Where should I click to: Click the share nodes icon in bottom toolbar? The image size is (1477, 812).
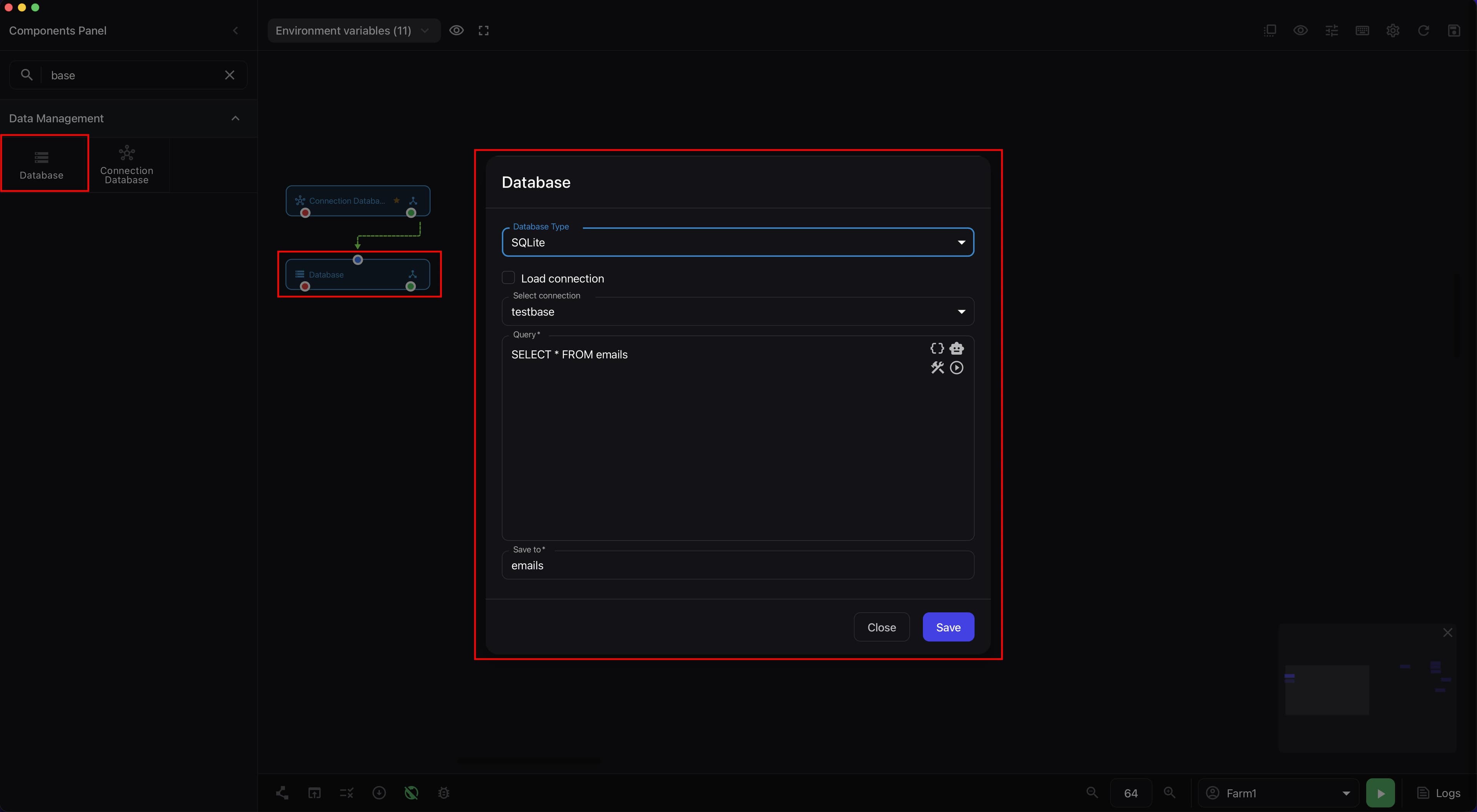pyautogui.click(x=282, y=792)
